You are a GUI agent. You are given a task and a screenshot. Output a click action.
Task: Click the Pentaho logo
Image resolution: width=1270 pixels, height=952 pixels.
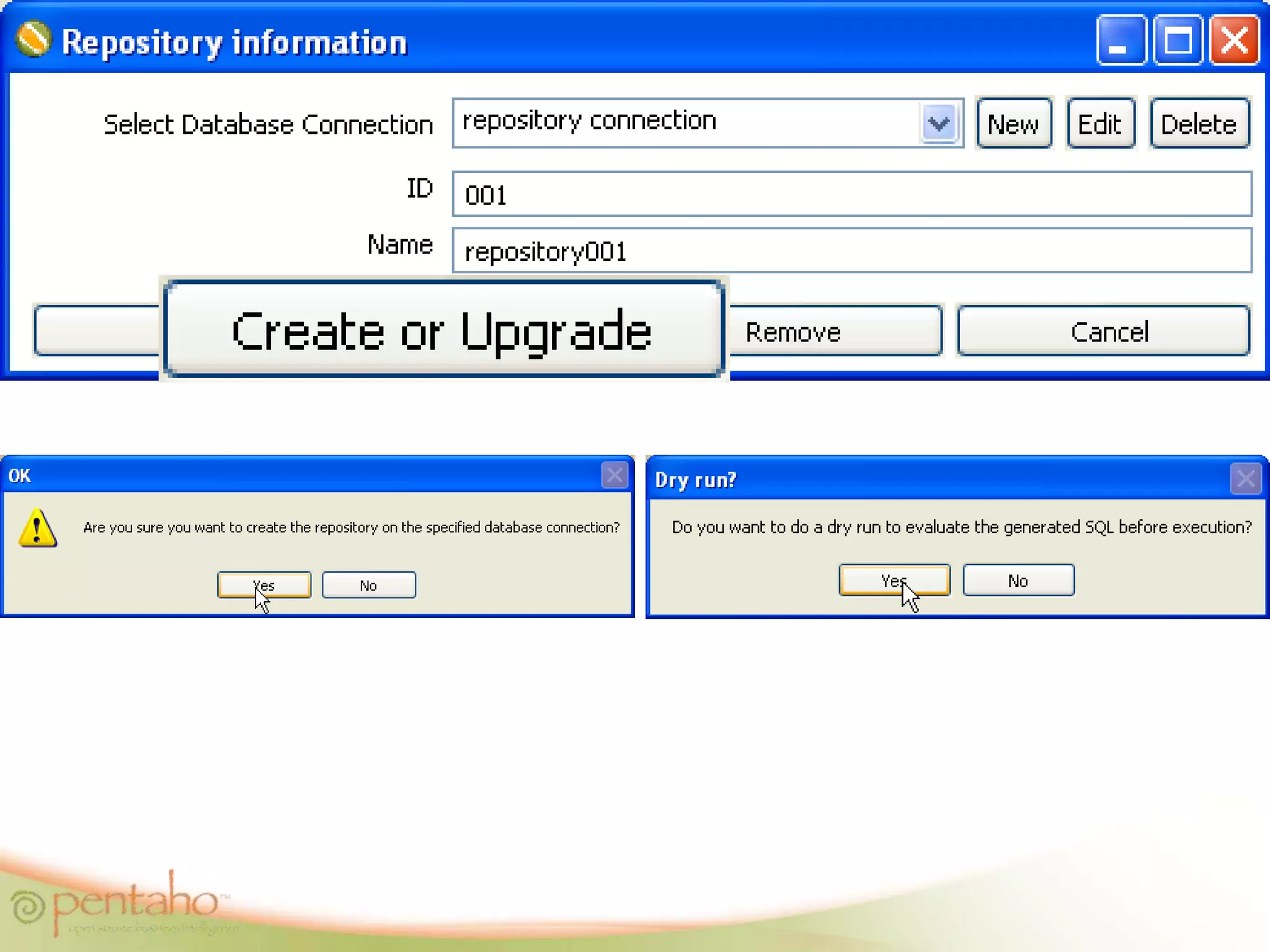121,904
